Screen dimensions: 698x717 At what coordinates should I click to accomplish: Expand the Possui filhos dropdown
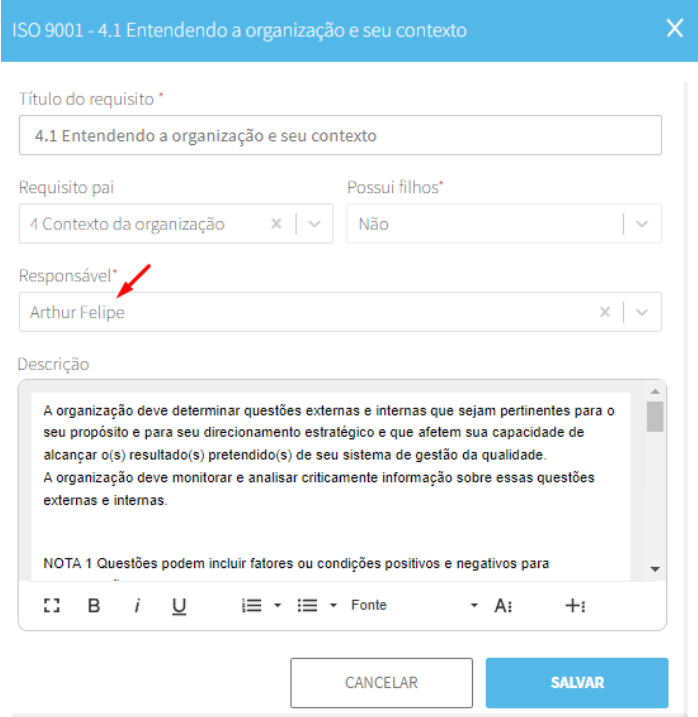tap(642, 224)
